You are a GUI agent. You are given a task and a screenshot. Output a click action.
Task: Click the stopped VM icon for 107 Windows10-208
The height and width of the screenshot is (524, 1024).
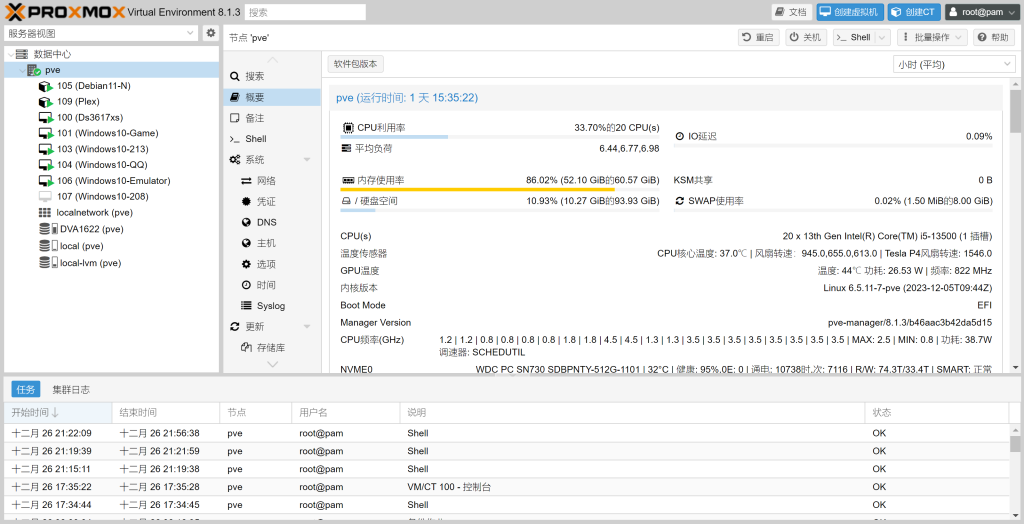[45, 197]
